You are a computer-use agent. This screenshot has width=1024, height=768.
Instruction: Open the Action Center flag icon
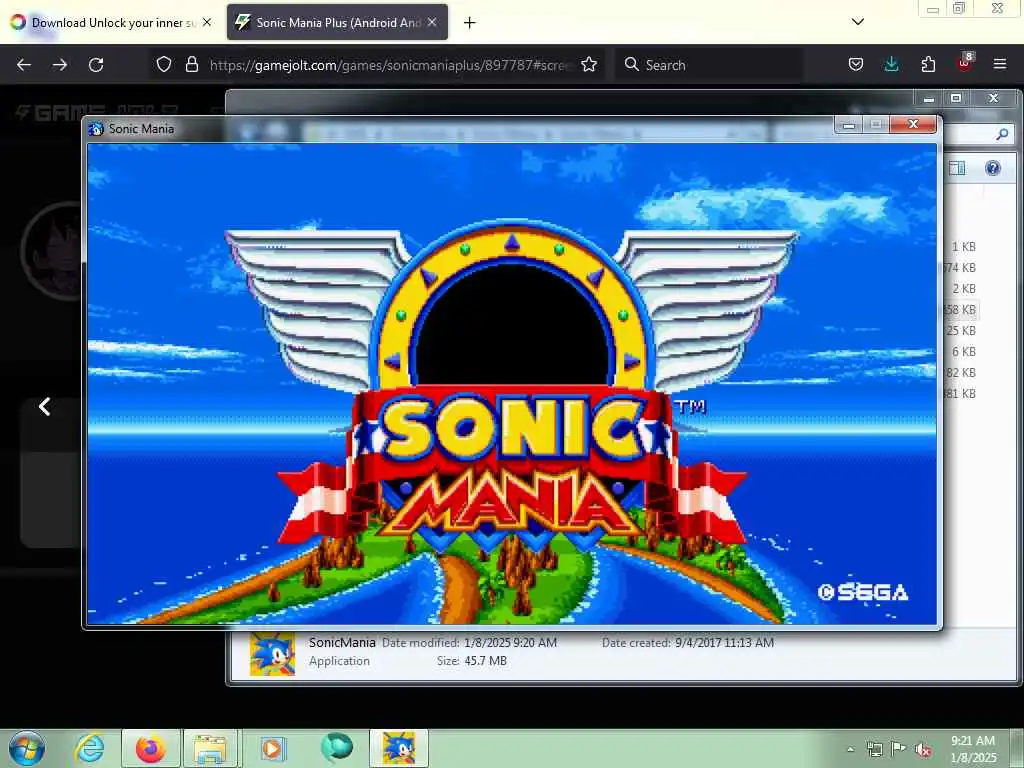click(899, 748)
